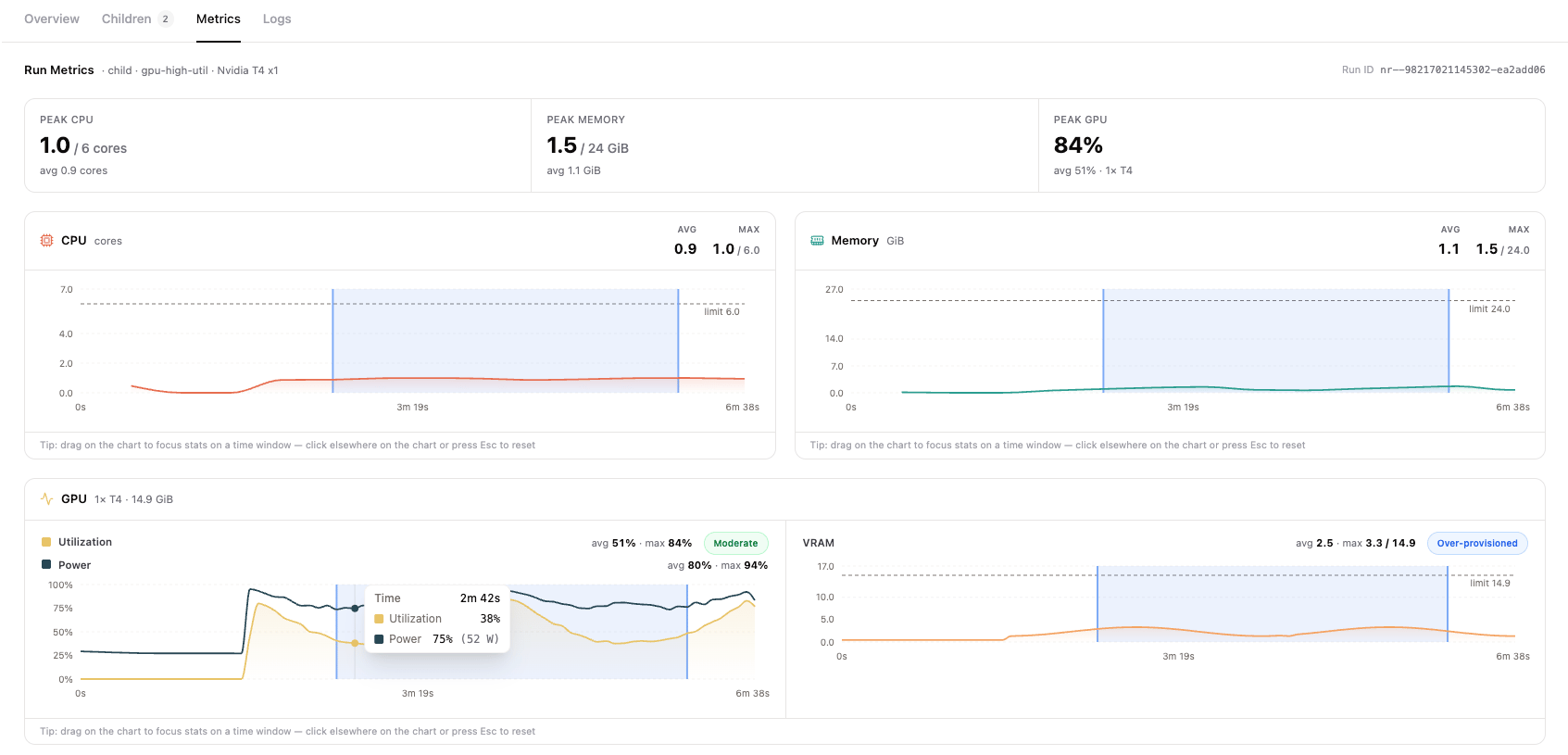Viewport: 1568px width, 755px height.
Task: Click the PEAK GPU 84% value
Action: click(1078, 145)
